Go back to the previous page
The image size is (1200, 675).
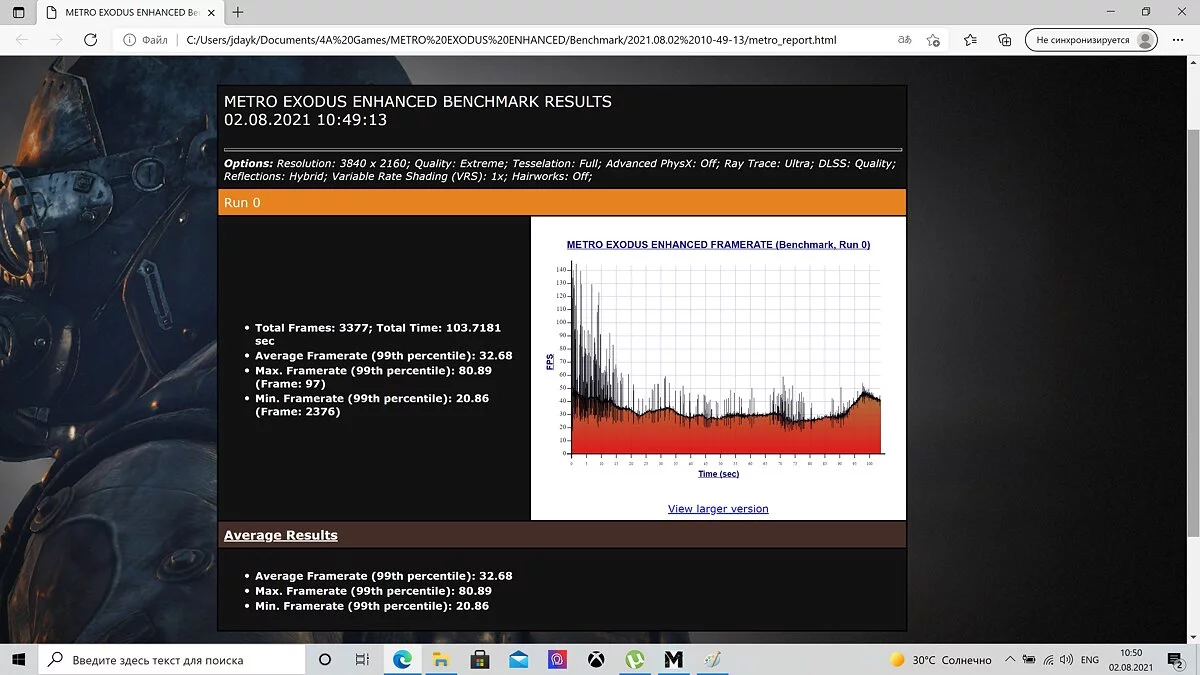(22, 40)
